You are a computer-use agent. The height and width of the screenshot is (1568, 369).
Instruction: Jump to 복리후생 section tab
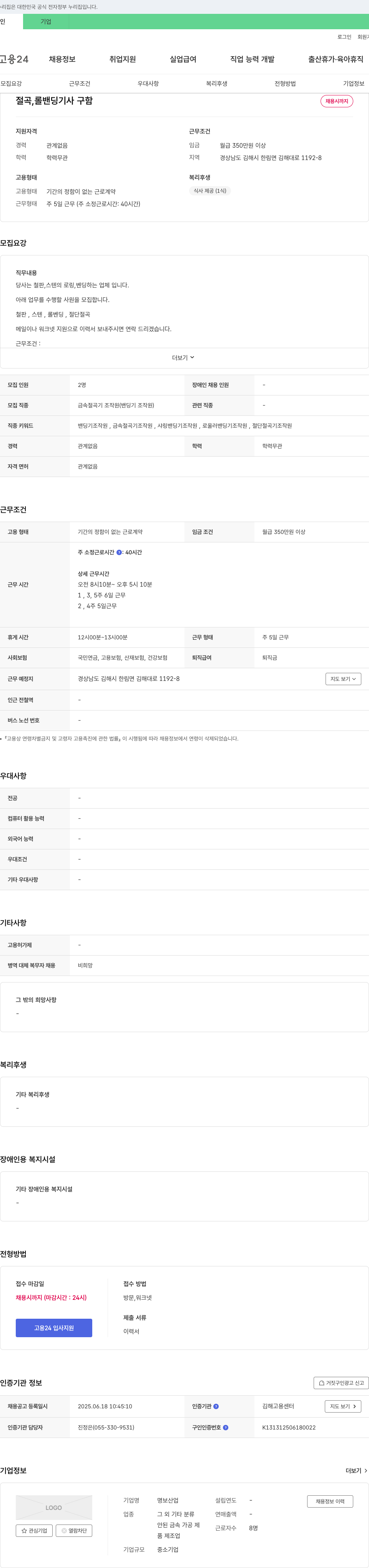click(x=216, y=83)
